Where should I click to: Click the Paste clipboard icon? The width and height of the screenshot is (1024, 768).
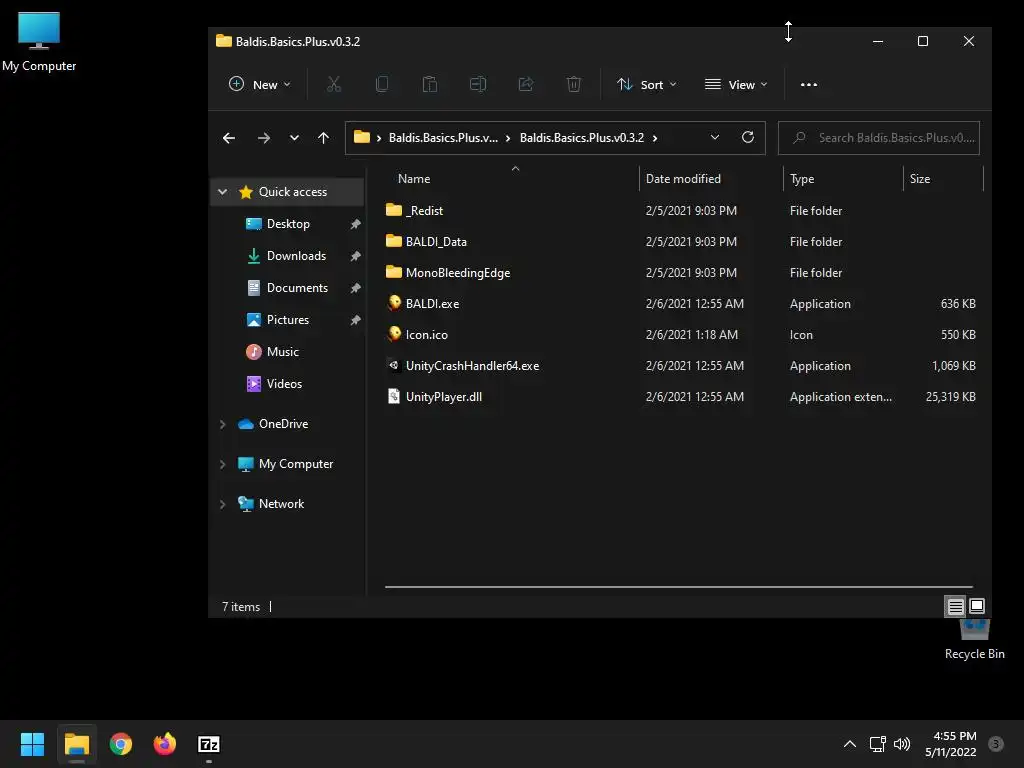pyautogui.click(x=430, y=84)
